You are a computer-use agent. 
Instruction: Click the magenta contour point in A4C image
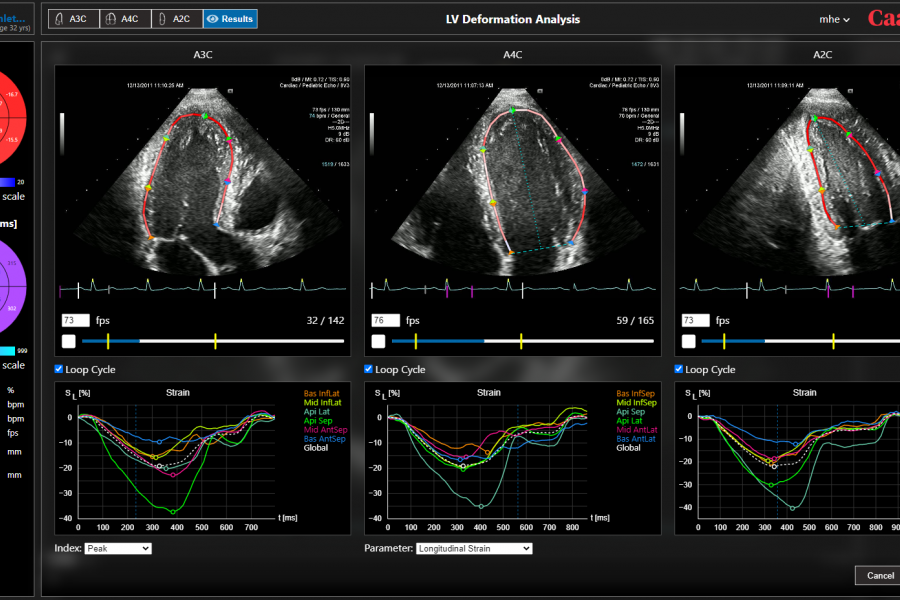(585, 191)
